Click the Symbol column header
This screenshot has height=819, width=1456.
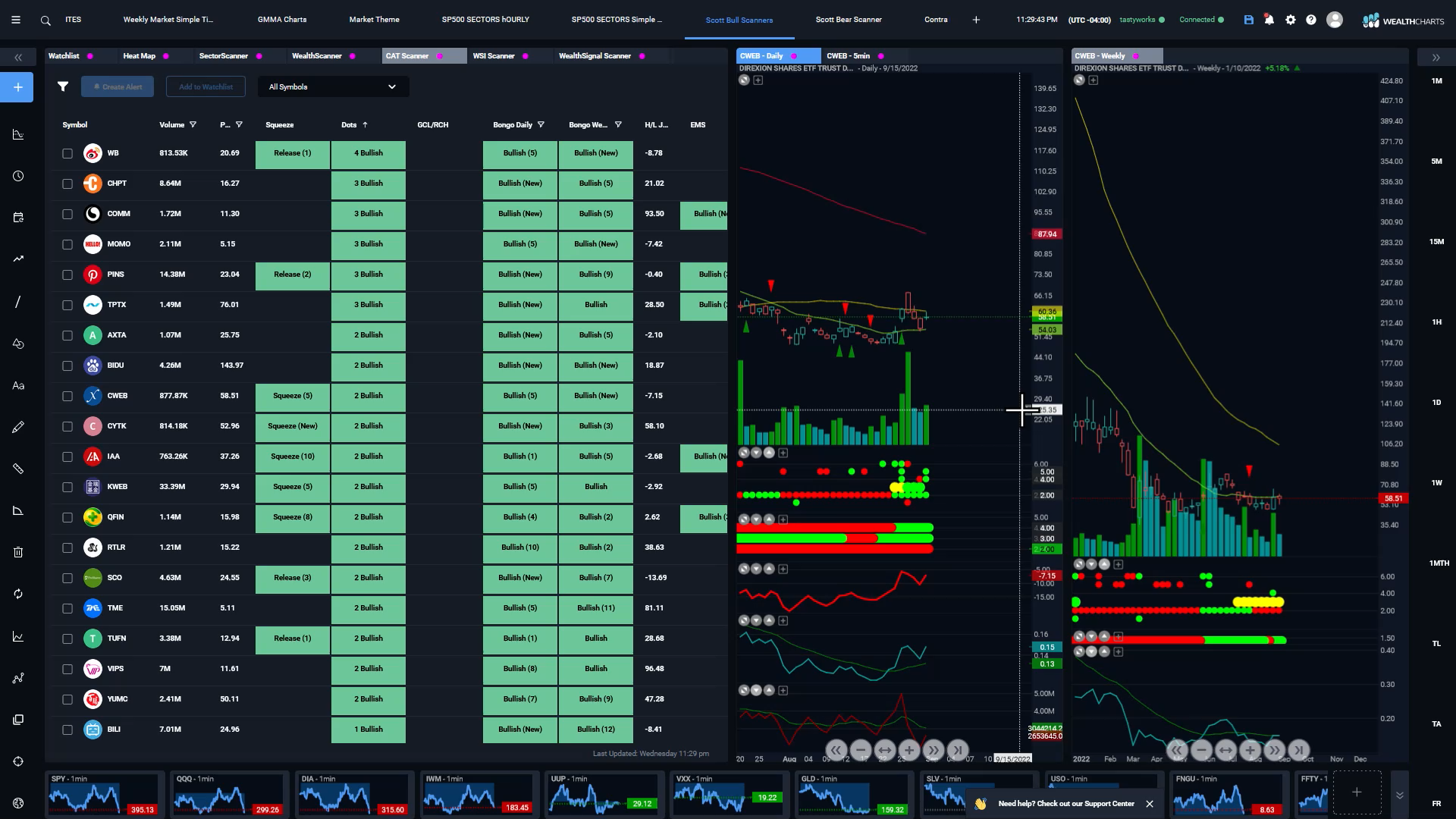pyautogui.click(x=75, y=125)
